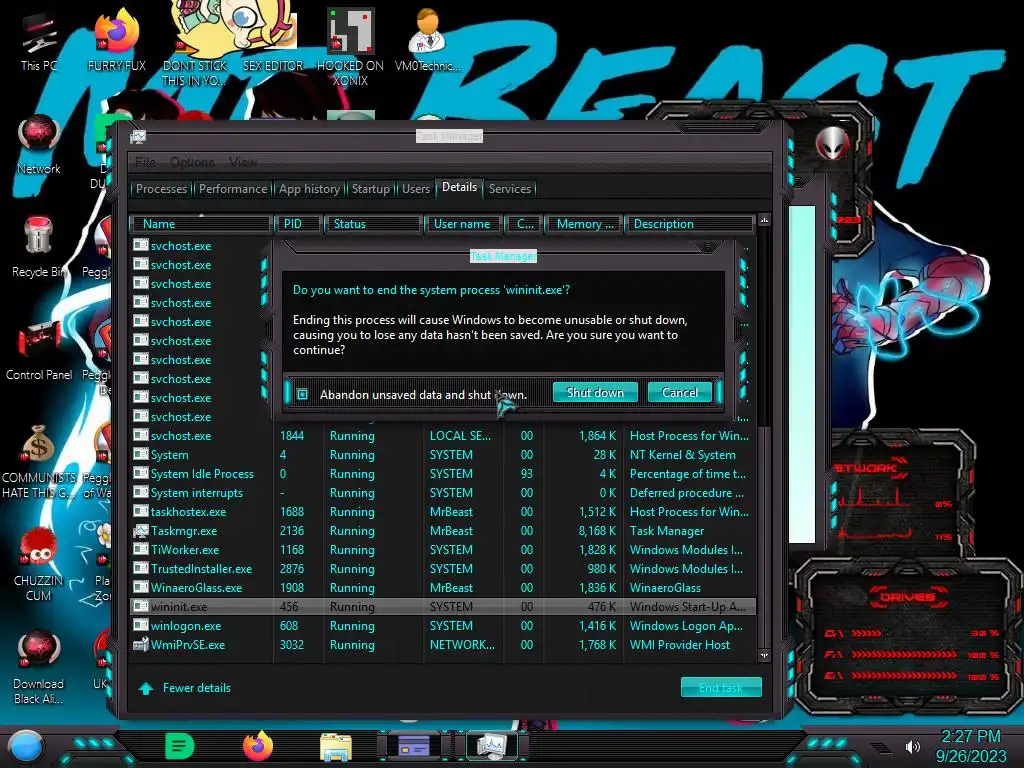
Task: Check Abandon unsaved data and shut down
Action: (x=302, y=394)
